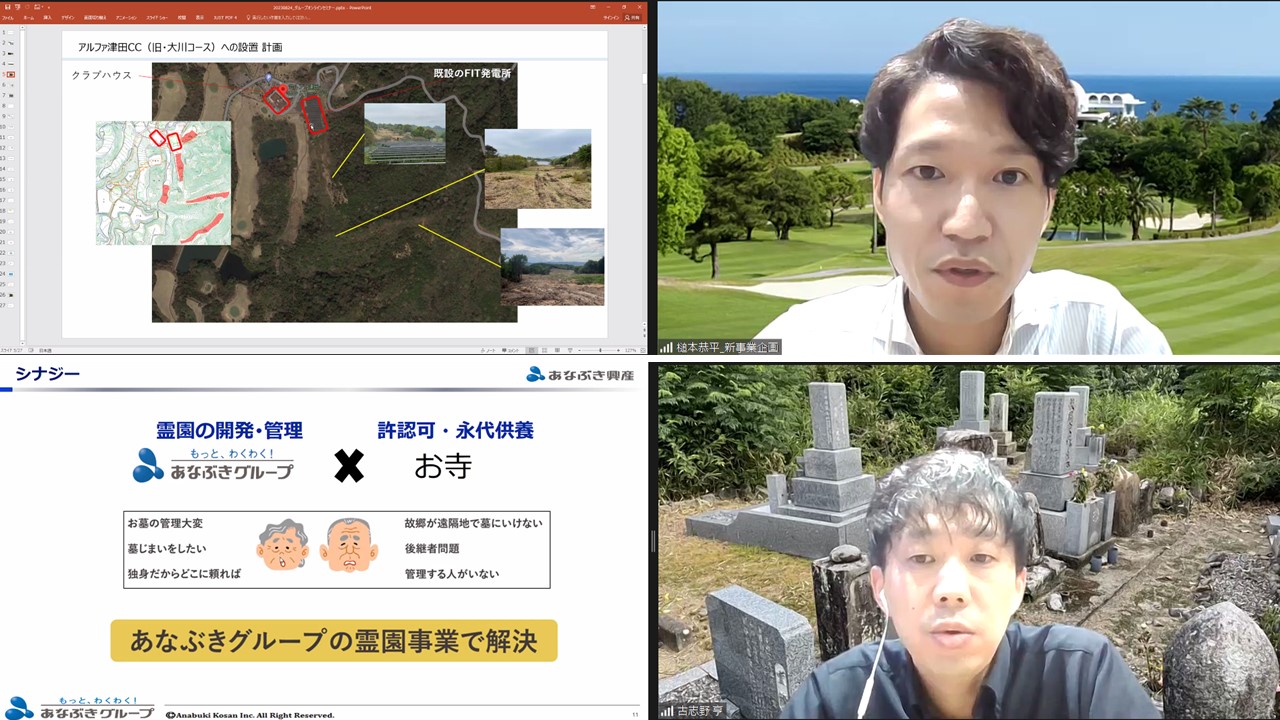Click the black X multiplication symbol

click(348, 466)
